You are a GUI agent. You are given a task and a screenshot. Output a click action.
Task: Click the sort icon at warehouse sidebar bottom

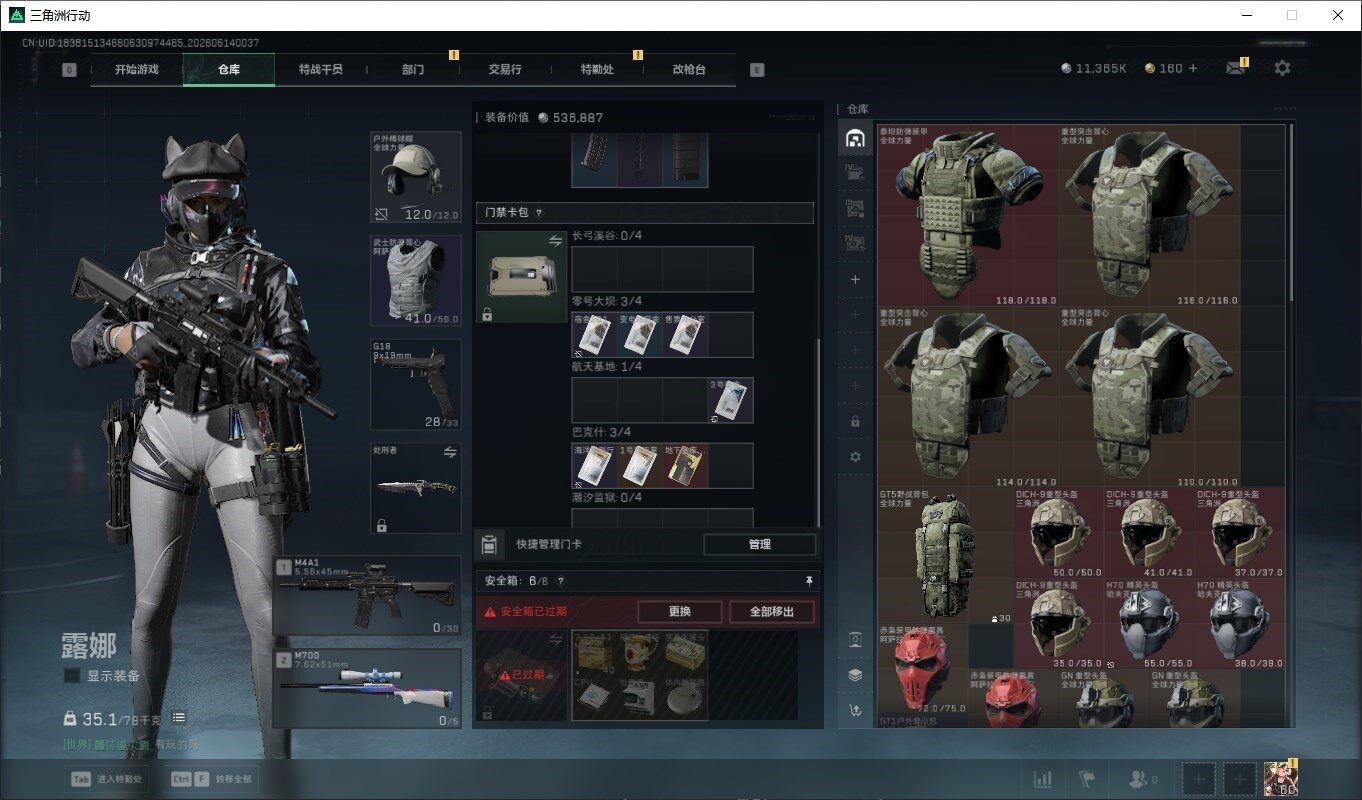pyautogui.click(x=855, y=710)
